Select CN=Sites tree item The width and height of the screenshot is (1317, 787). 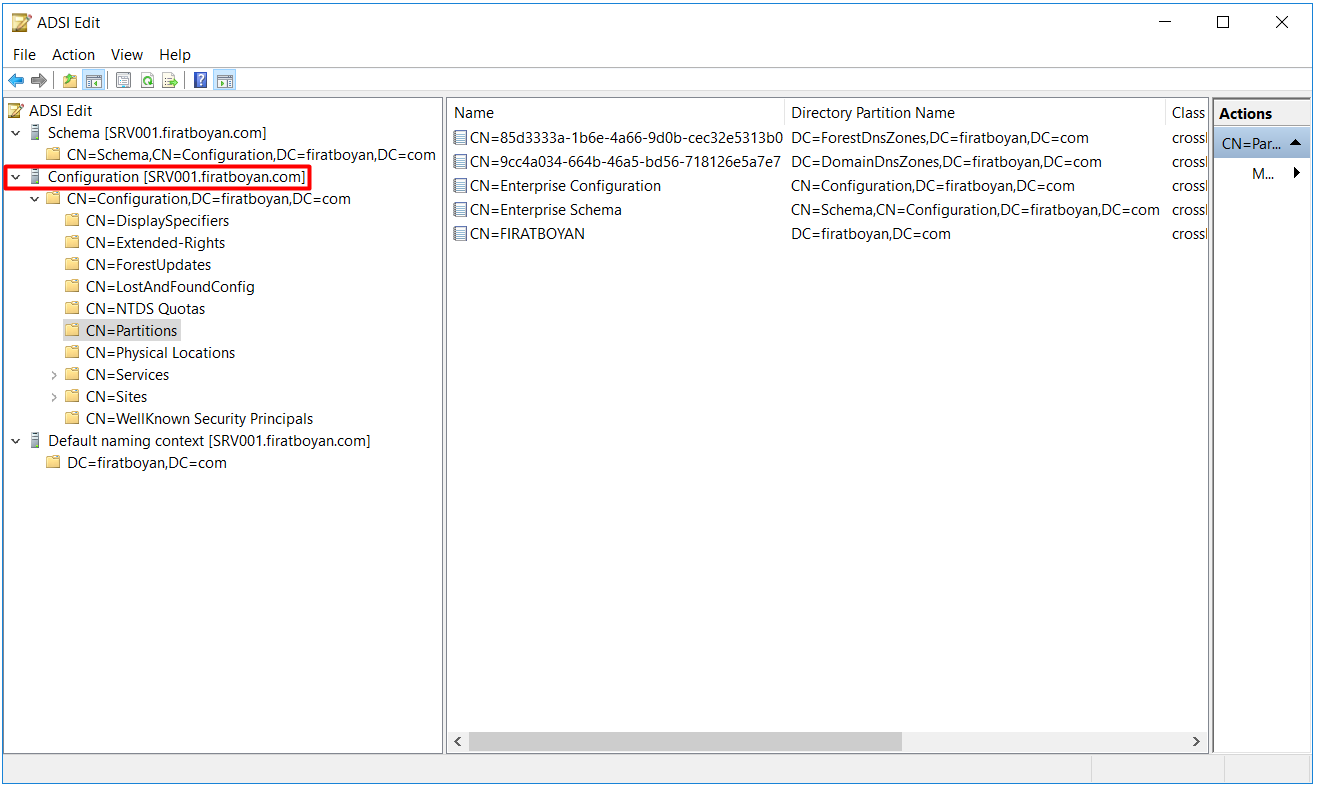click(x=116, y=397)
